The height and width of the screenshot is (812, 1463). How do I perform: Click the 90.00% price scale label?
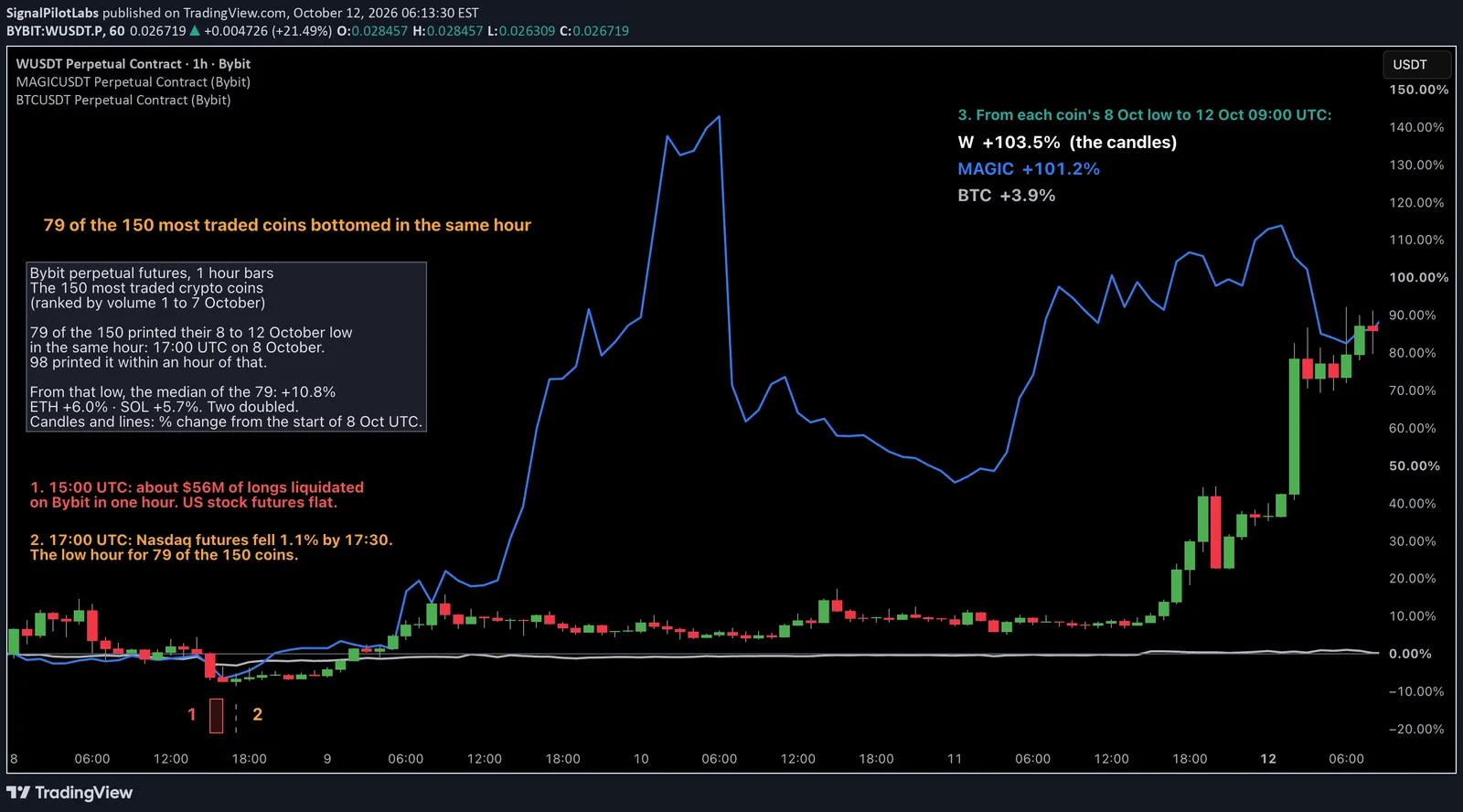[1413, 315]
